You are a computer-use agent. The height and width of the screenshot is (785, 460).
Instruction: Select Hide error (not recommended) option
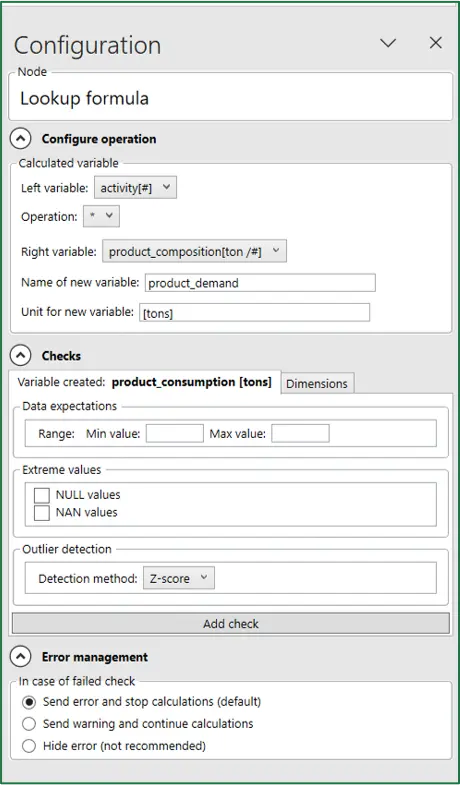pos(29,746)
